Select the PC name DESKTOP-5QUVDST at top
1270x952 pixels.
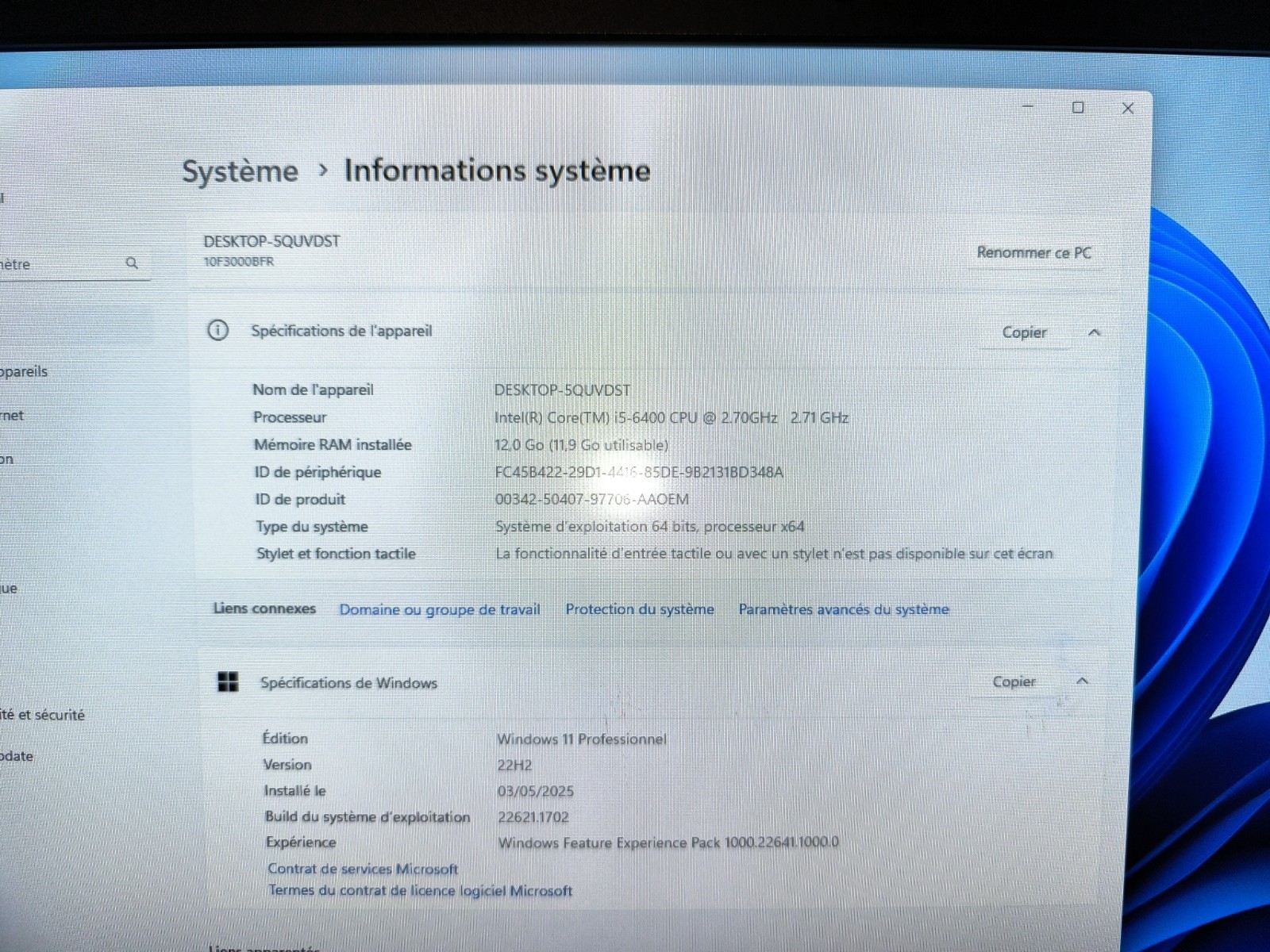pos(271,241)
